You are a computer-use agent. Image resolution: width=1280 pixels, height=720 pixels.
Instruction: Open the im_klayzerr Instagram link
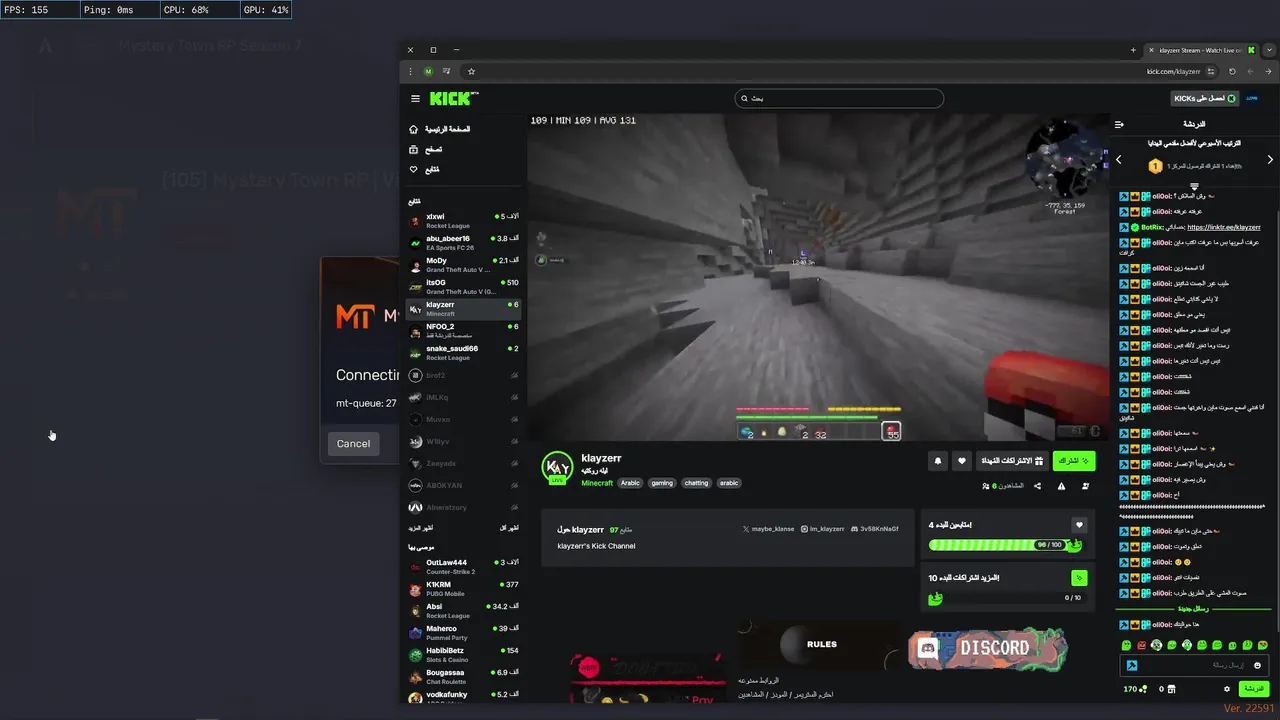823,529
